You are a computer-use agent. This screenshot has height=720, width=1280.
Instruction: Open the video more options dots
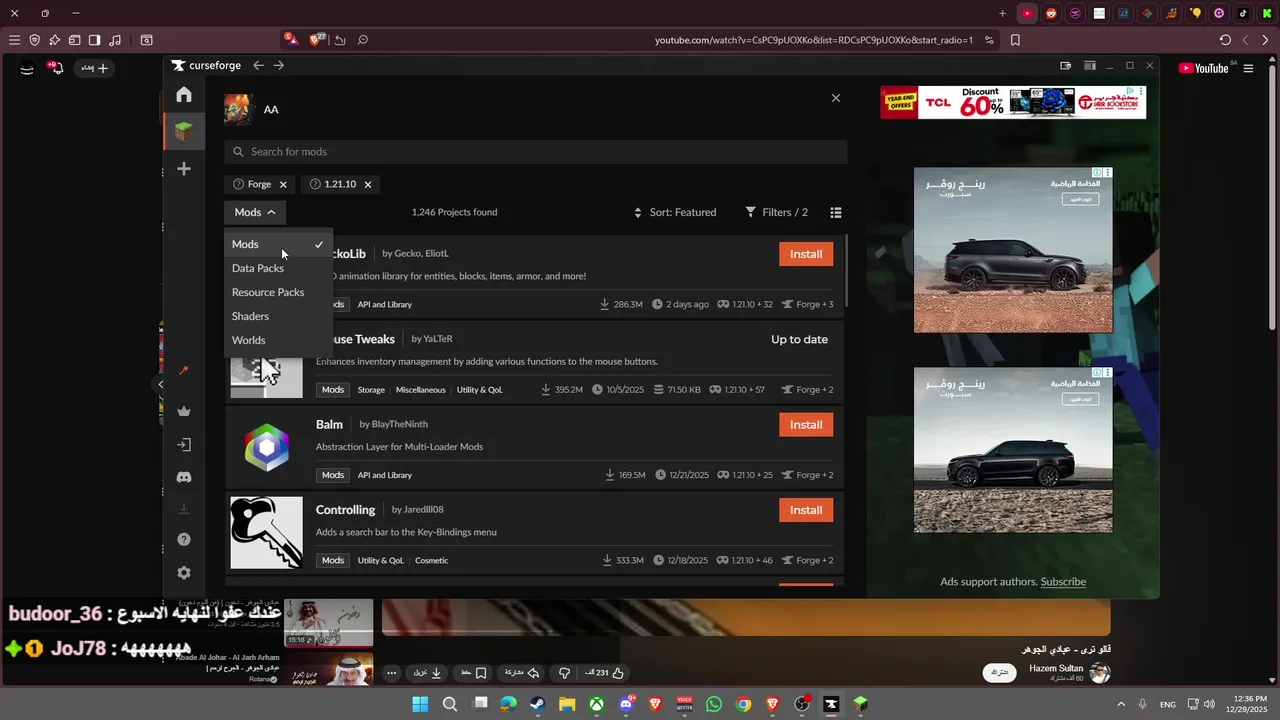(x=392, y=673)
